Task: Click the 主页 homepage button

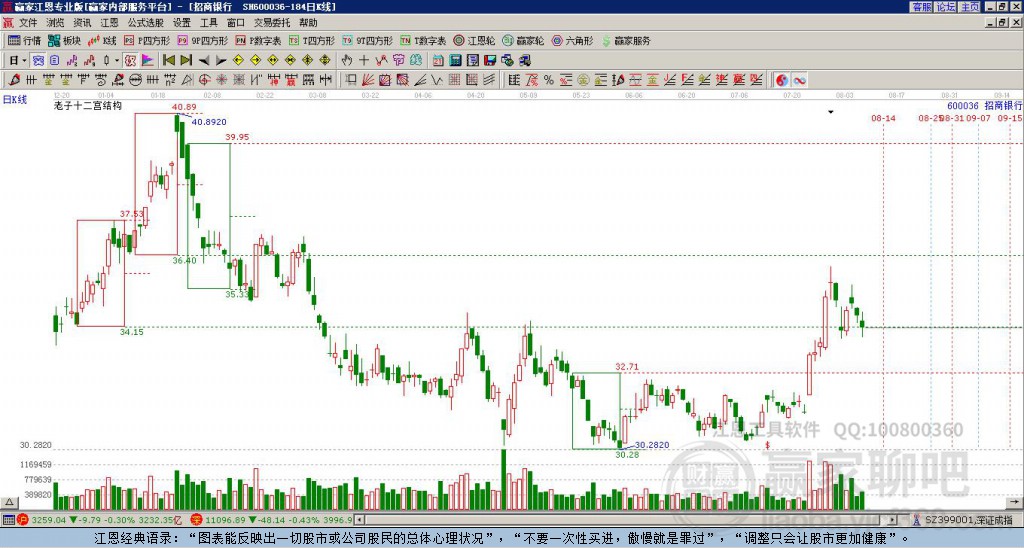Action: tap(970, 7)
